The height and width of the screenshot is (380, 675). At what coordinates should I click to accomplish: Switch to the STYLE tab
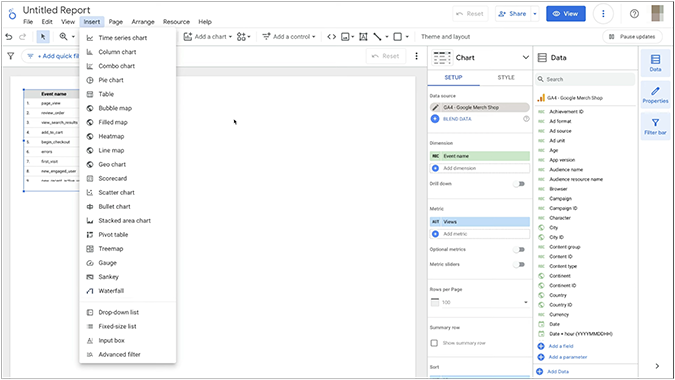(506, 77)
